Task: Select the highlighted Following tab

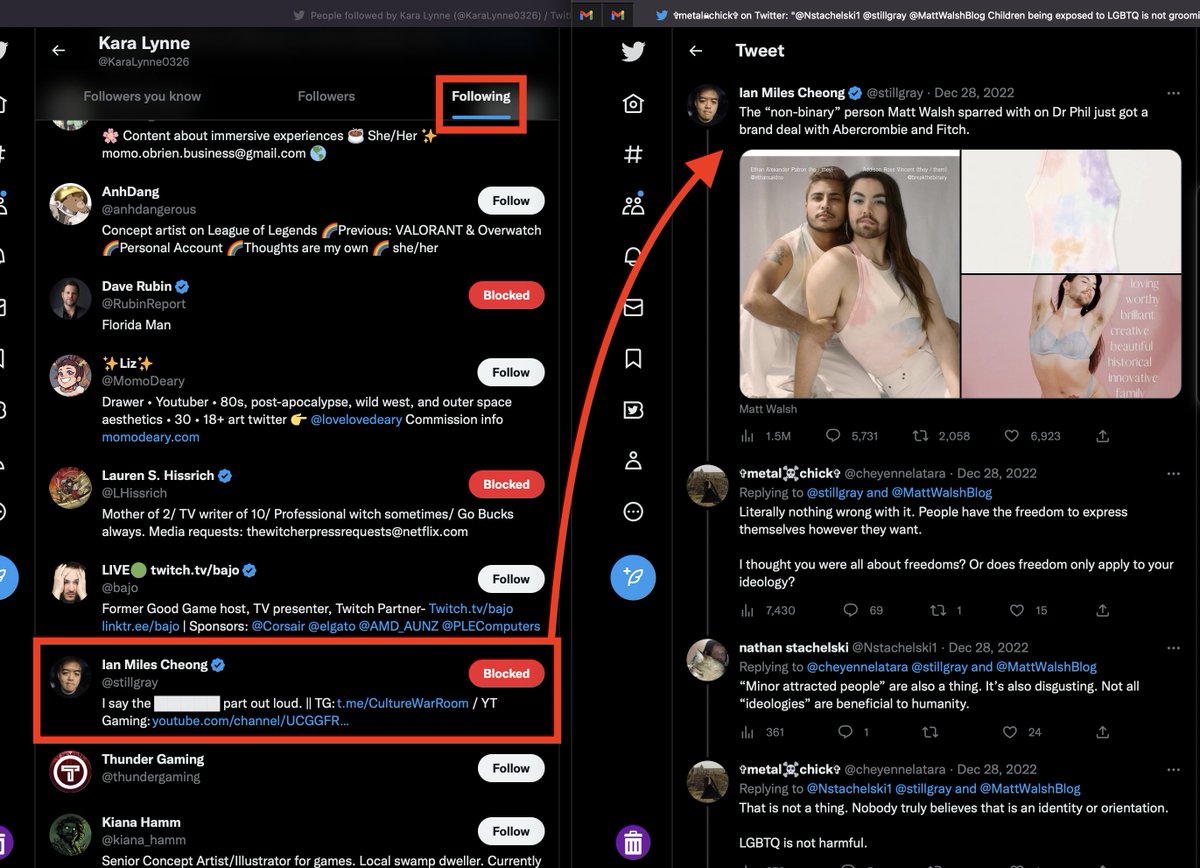Action: (480, 96)
